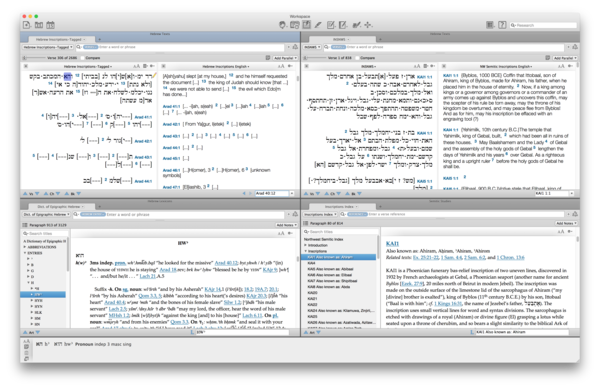
Task: Click the Research search field in toolbar
Action: point(543,25)
